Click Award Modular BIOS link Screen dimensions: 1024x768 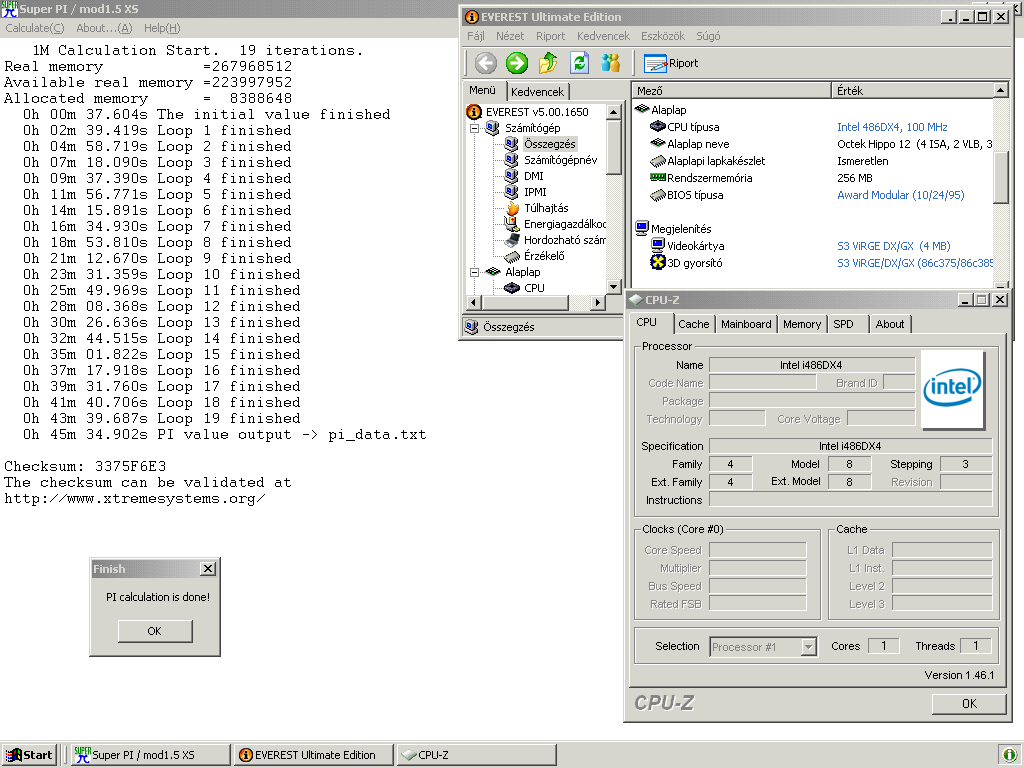click(901, 195)
